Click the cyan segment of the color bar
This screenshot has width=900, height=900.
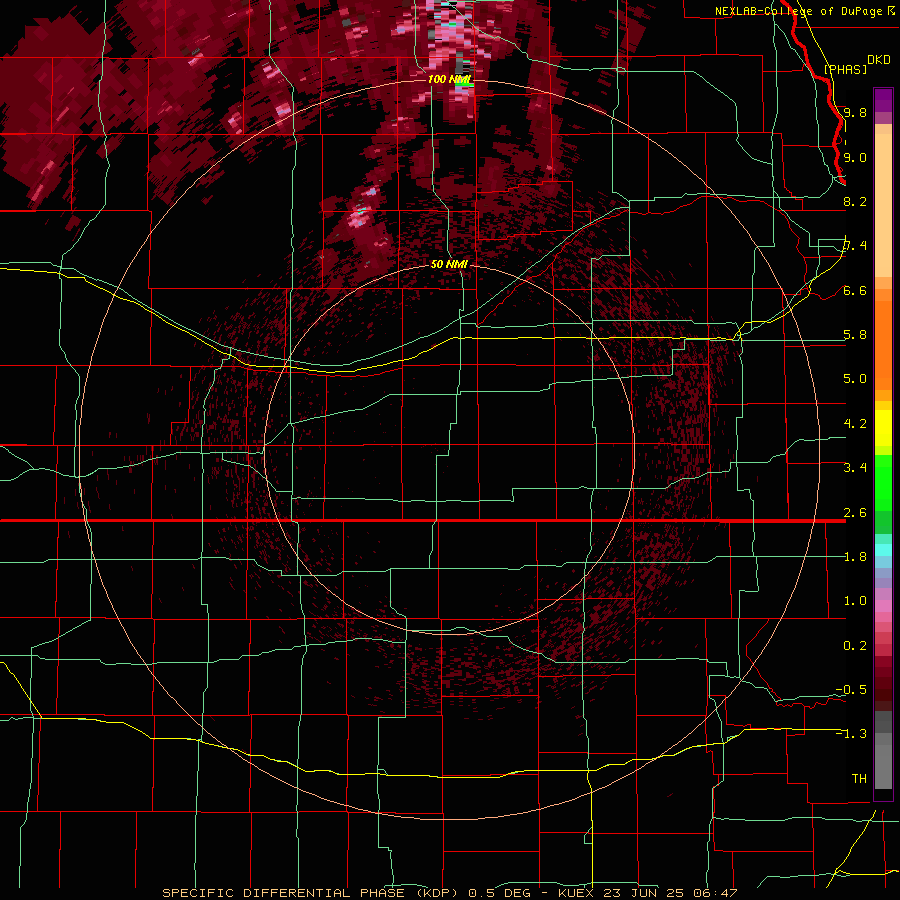883,550
